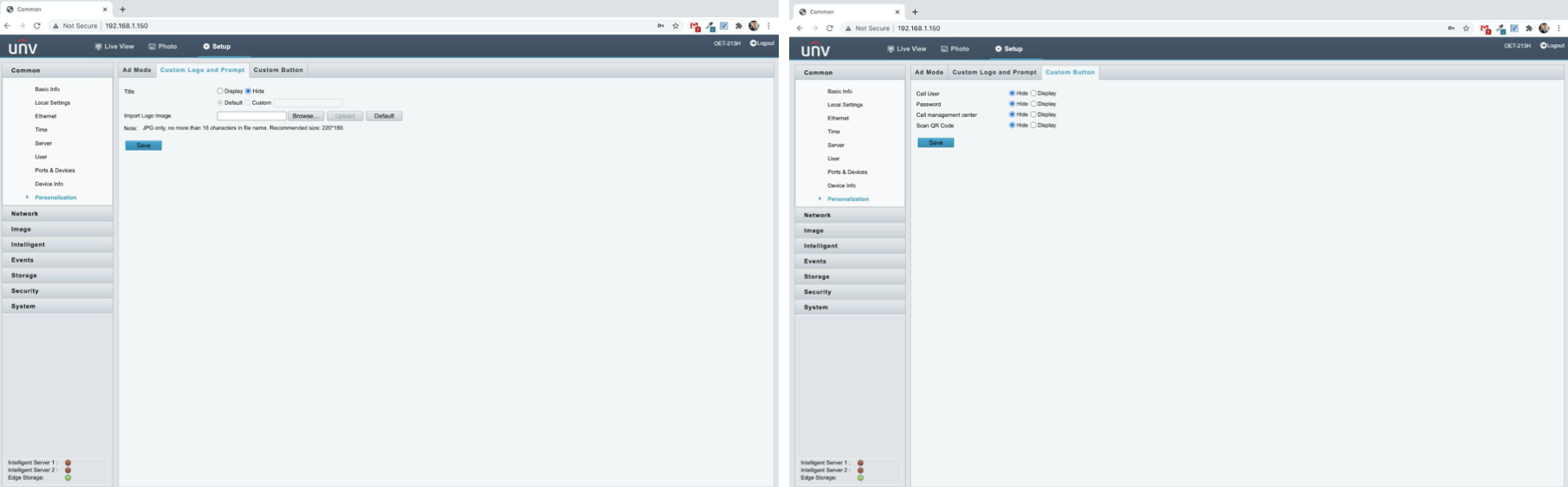Open Time in Custom Button window sidebar
The width and height of the screenshot is (1568, 487).
833,132
